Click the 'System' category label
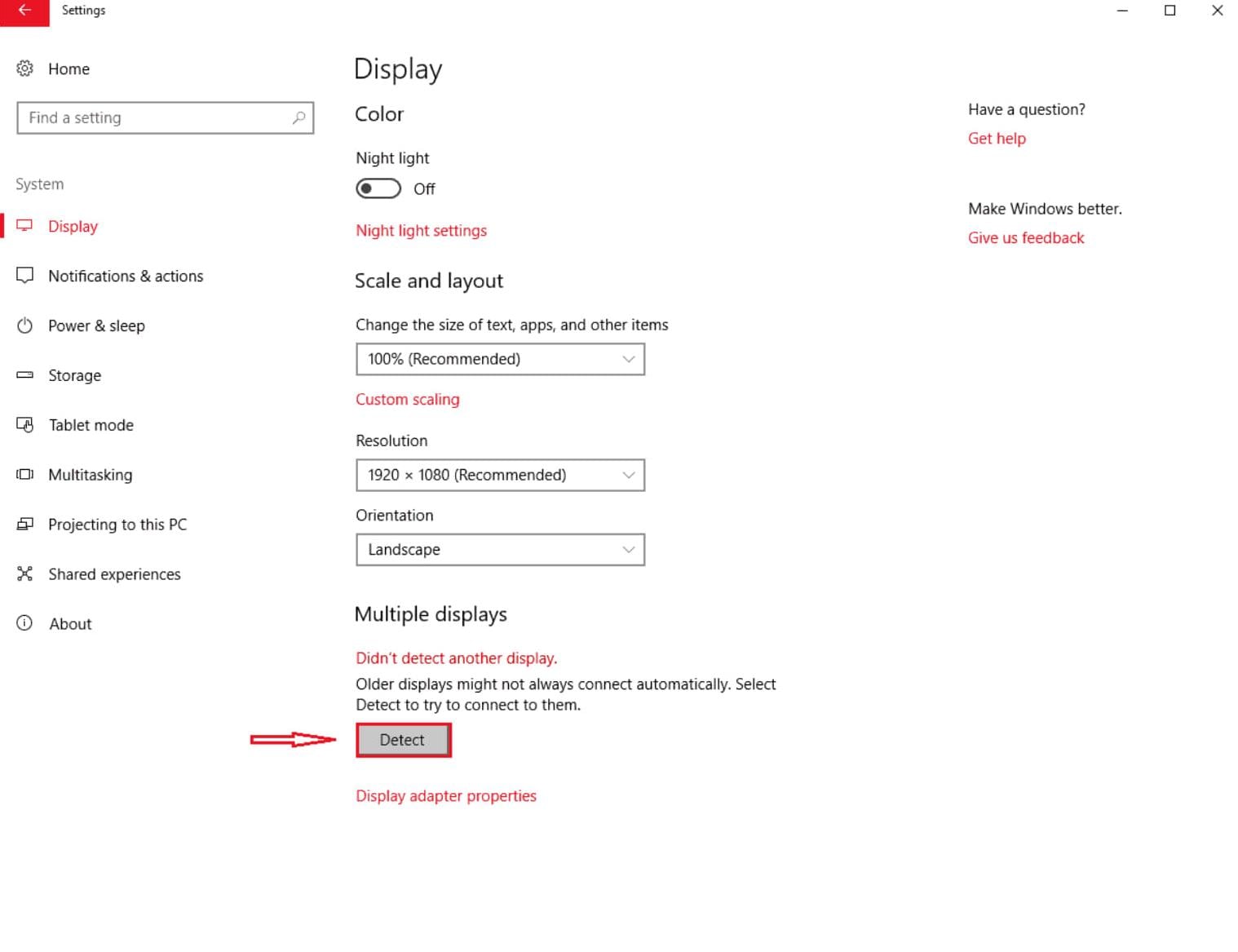The image size is (1238, 952). pos(39,184)
